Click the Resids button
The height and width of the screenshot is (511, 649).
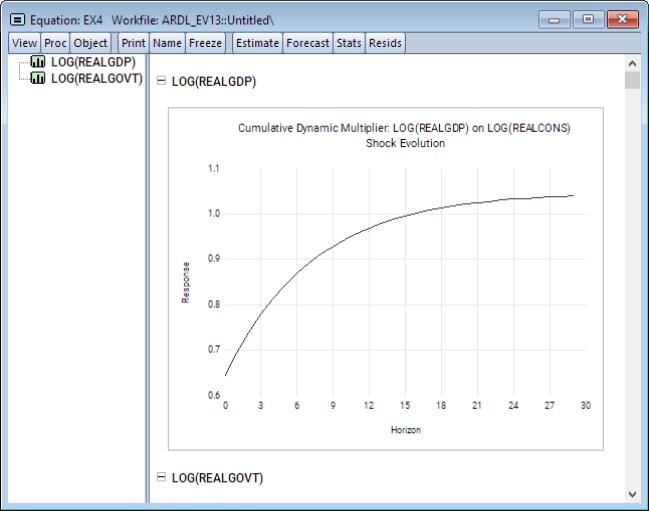point(385,43)
